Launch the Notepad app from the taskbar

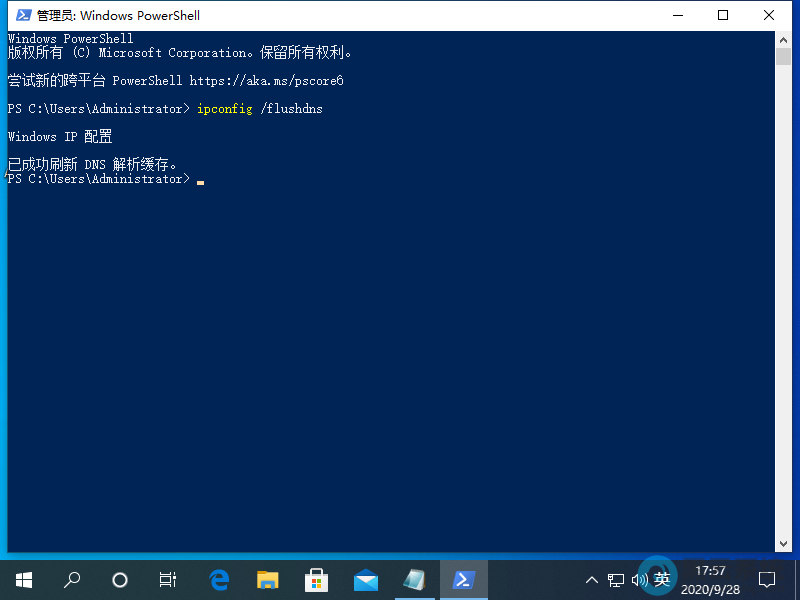[x=415, y=579]
